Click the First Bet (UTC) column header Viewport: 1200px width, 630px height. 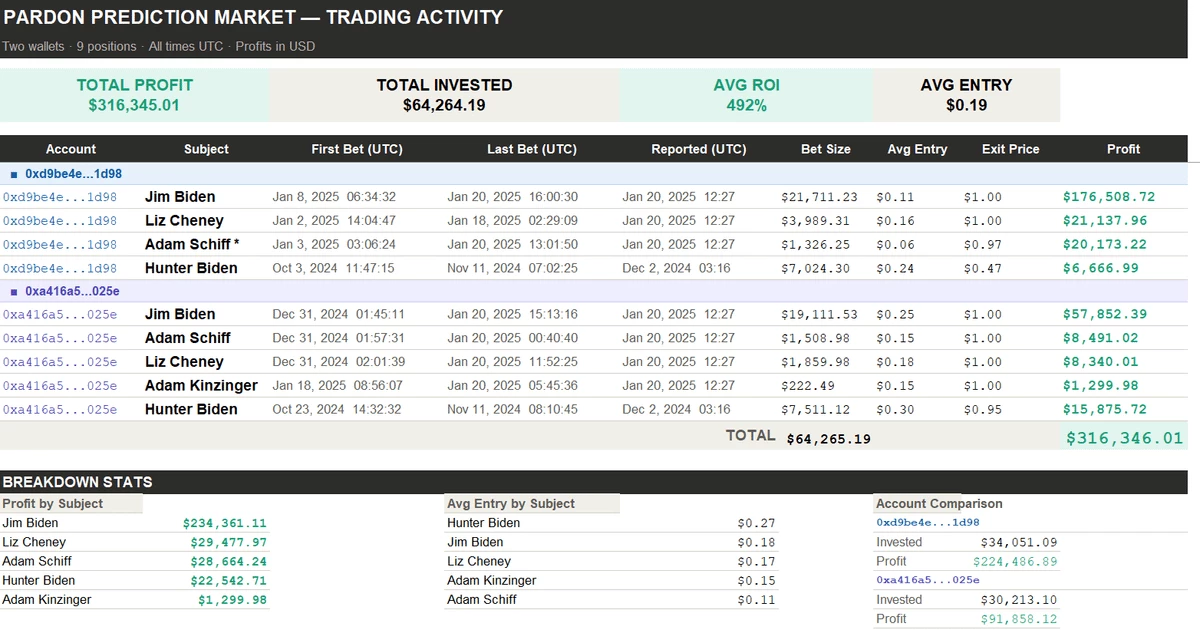pyautogui.click(x=357, y=149)
